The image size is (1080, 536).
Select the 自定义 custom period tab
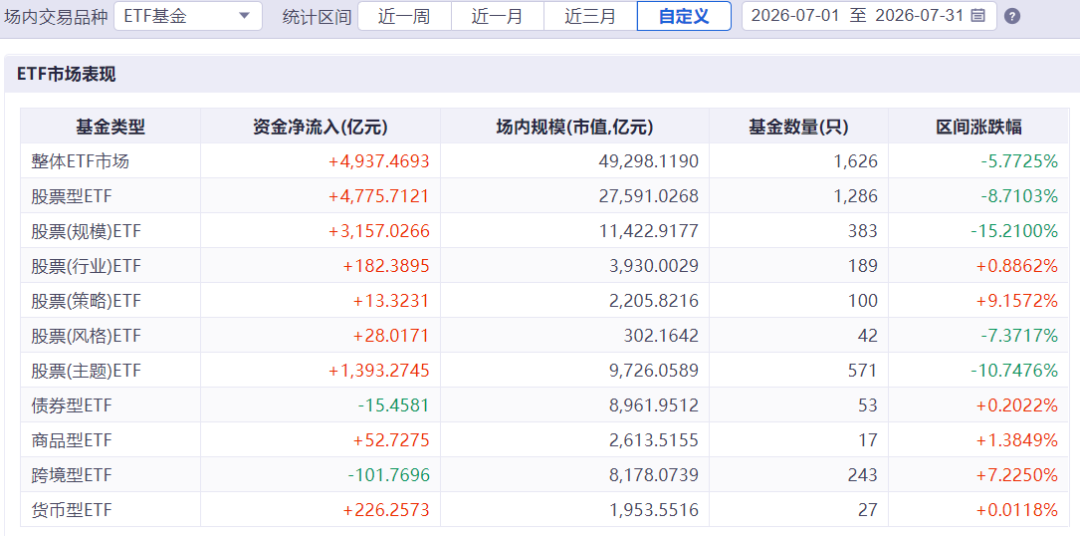(x=684, y=16)
